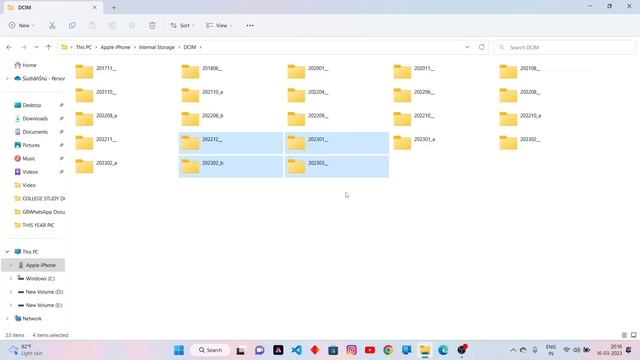Viewport: 640px width, 360px height.
Task: Click the Forward navigation arrow
Action: [x=24, y=47]
